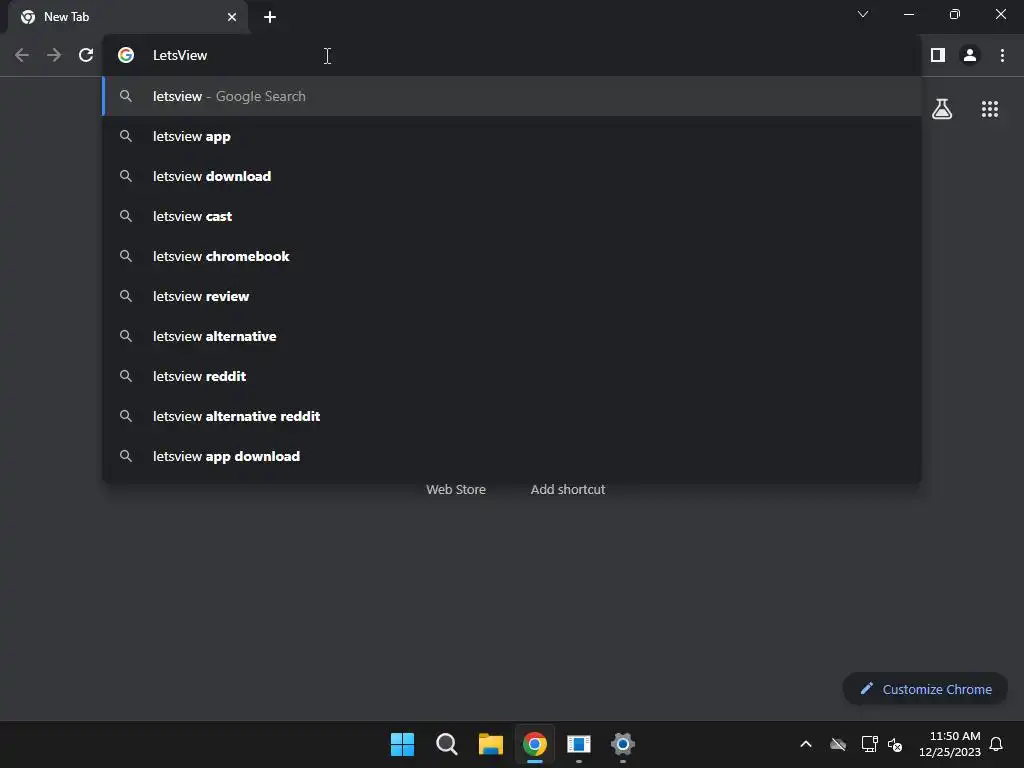Click the muted volume tray icon
The image size is (1024, 768).
[895, 744]
